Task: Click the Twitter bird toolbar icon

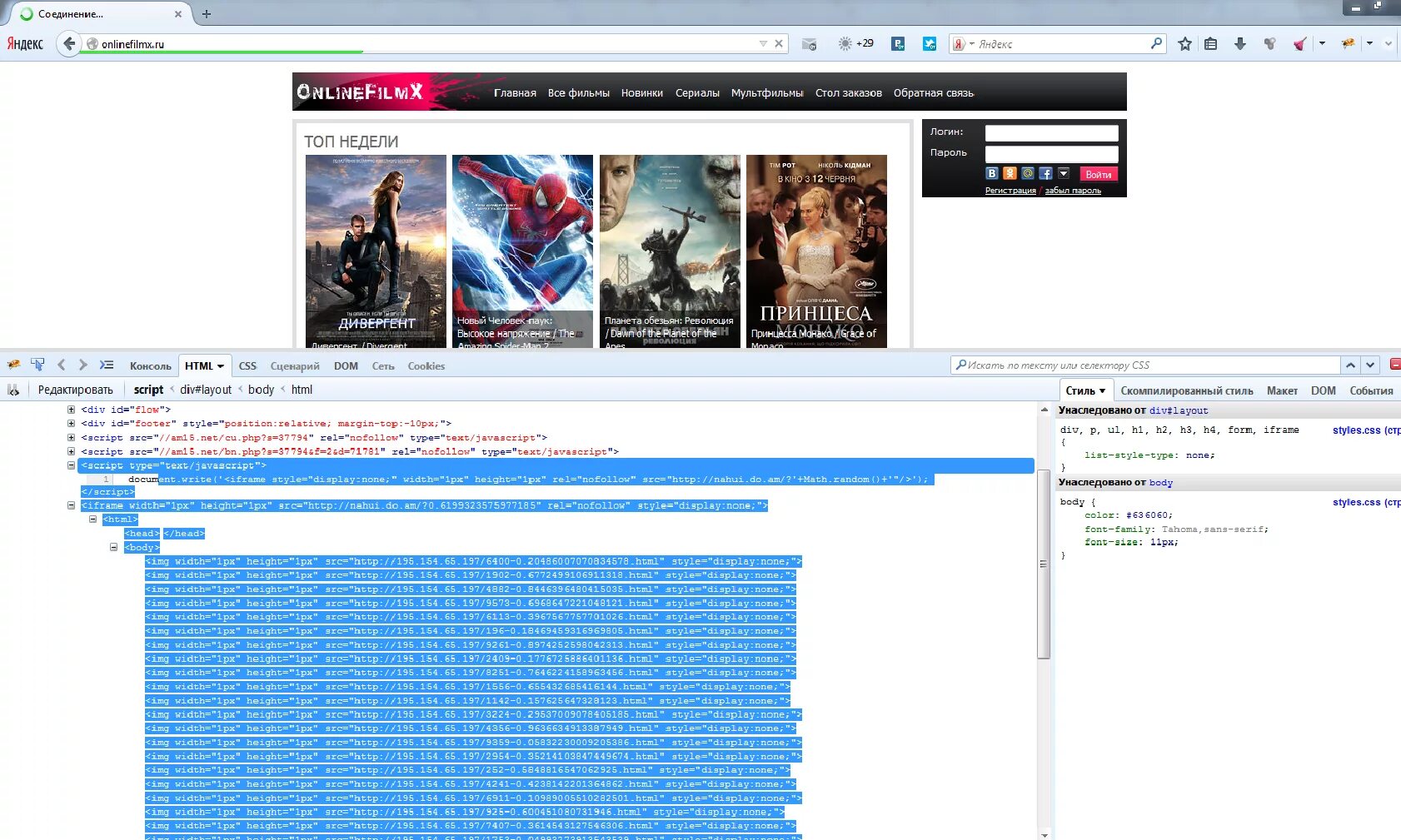Action: tap(930, 44)
